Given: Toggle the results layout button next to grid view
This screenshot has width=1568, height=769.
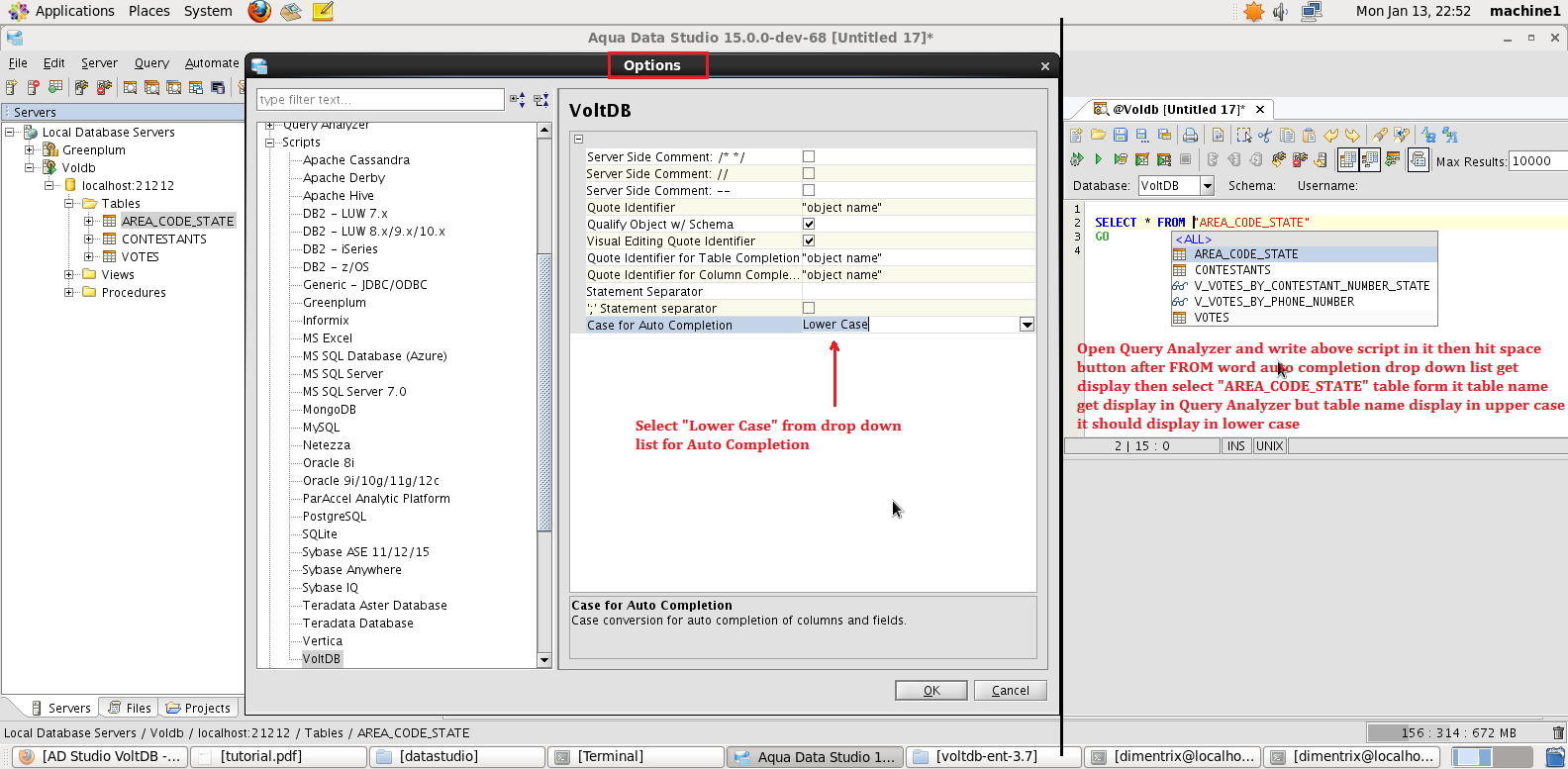Looking at the screenshot, I should pyautogui.click(x=1370, y=159).
